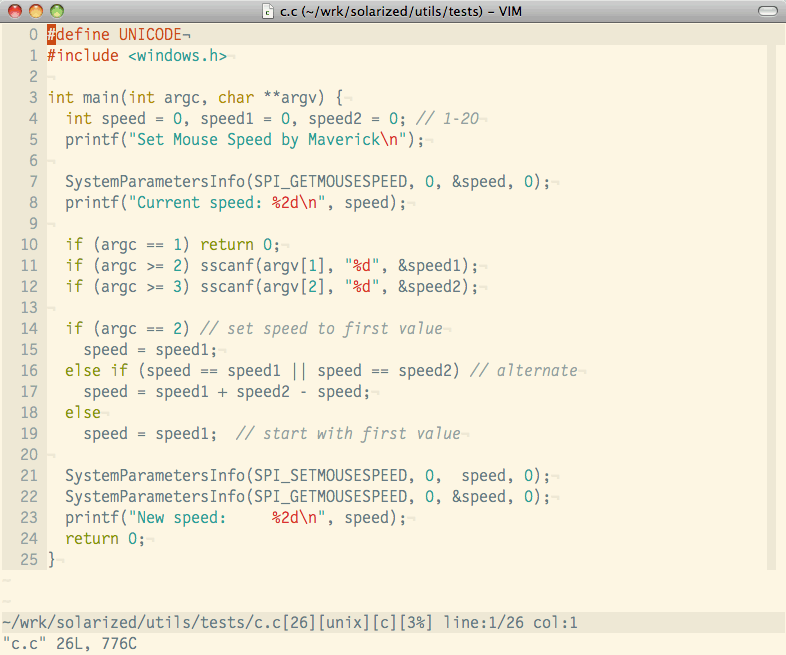Click the "return 0;" on line 10

click(x=240, y=245)
